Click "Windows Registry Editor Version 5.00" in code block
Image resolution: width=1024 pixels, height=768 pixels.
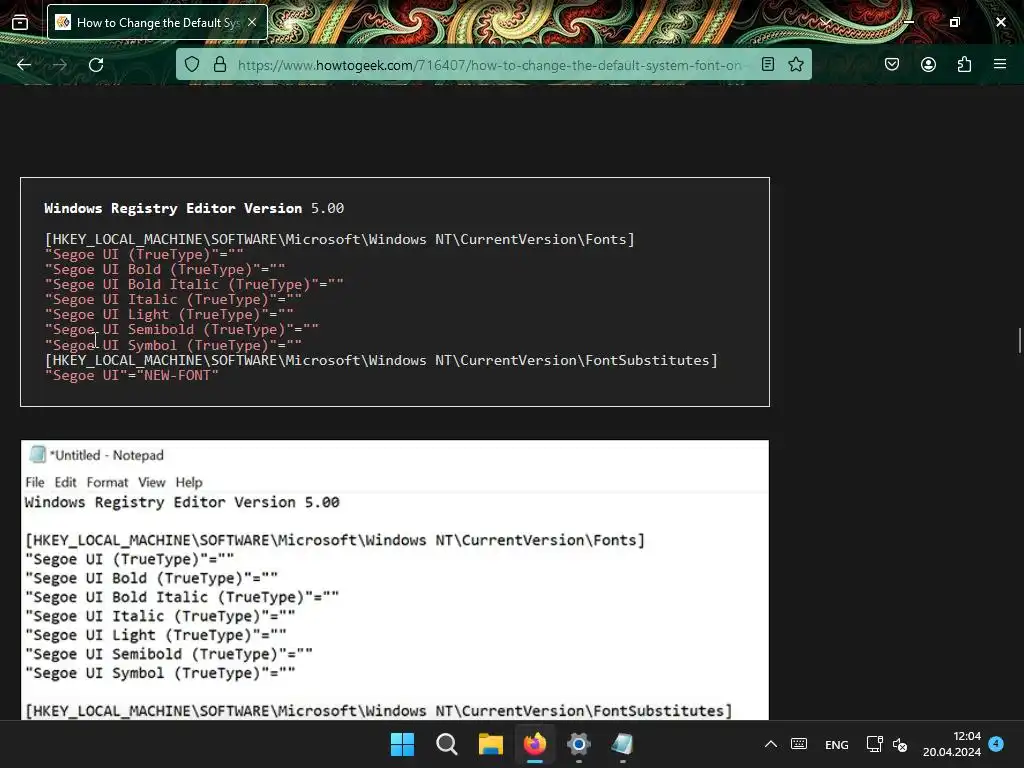194,208
